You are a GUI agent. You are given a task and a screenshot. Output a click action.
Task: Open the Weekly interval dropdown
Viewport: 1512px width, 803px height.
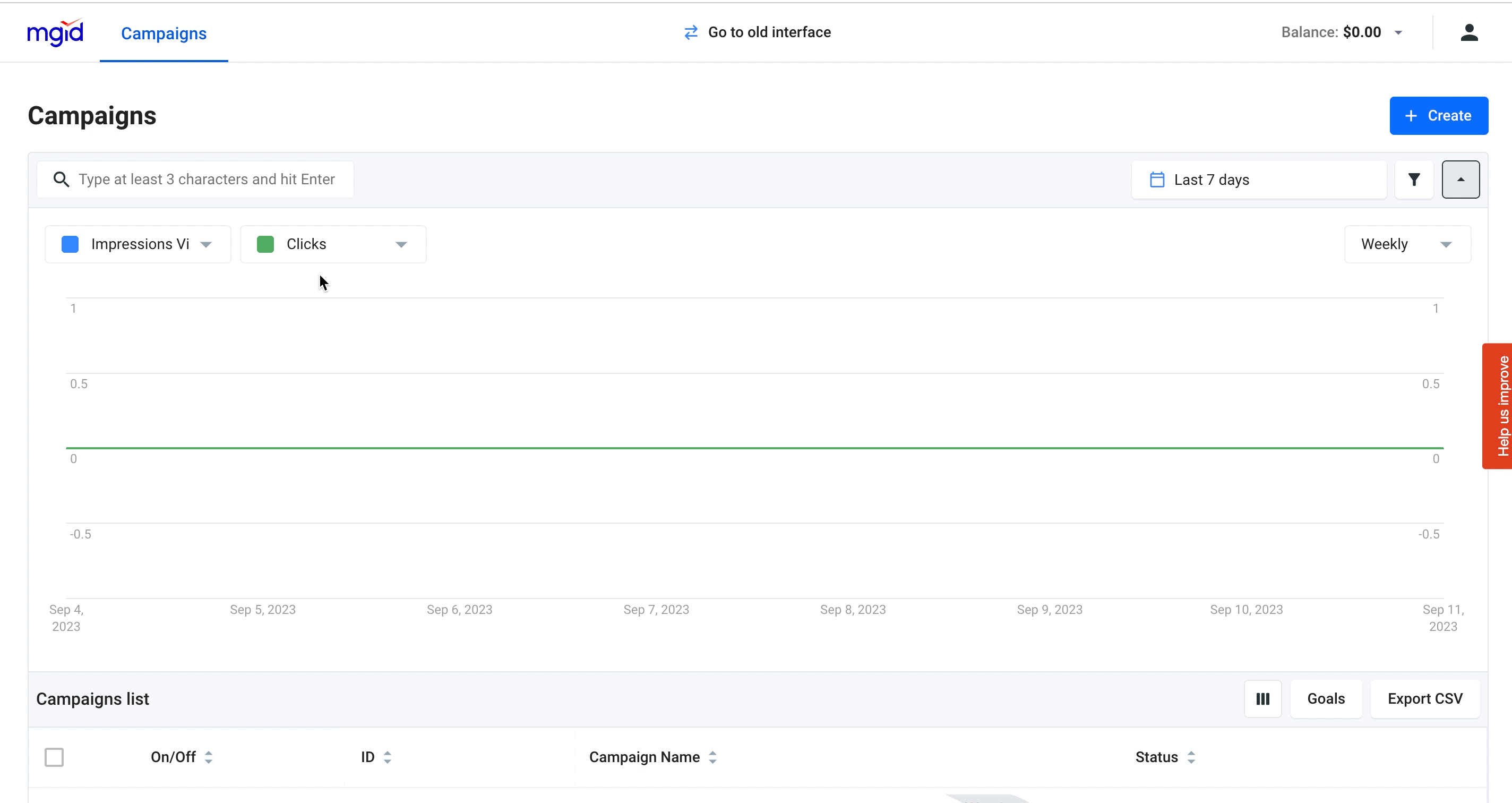pyautogui.click(x=1445, y=244)
